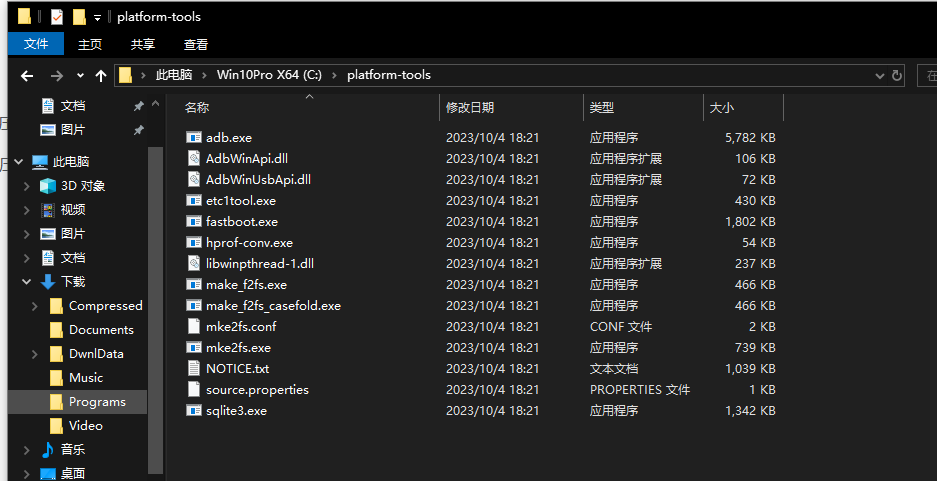Click the adb.exe file icon
Image resolution: width=937 pixels, height=481 pixels.
coord(194,137)
